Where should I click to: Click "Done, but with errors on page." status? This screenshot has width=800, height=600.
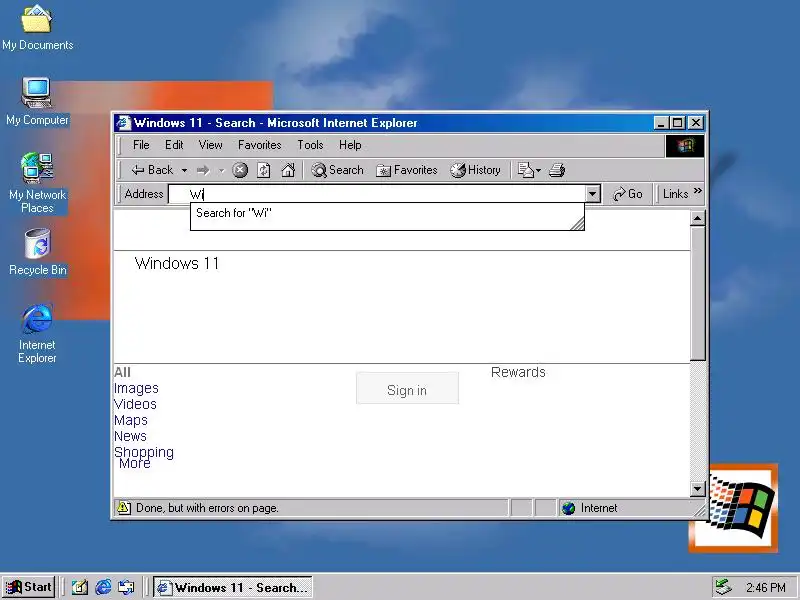[207, 508]
